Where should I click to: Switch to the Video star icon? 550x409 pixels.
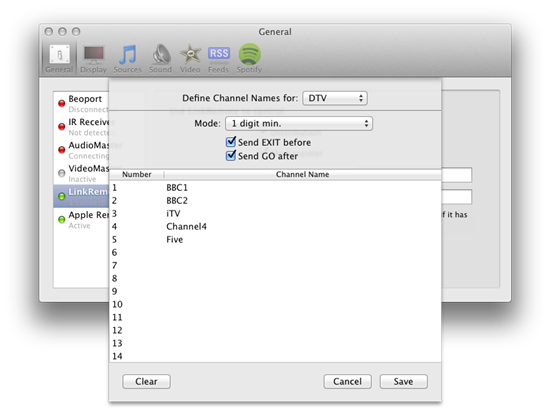tap(190, 59)
